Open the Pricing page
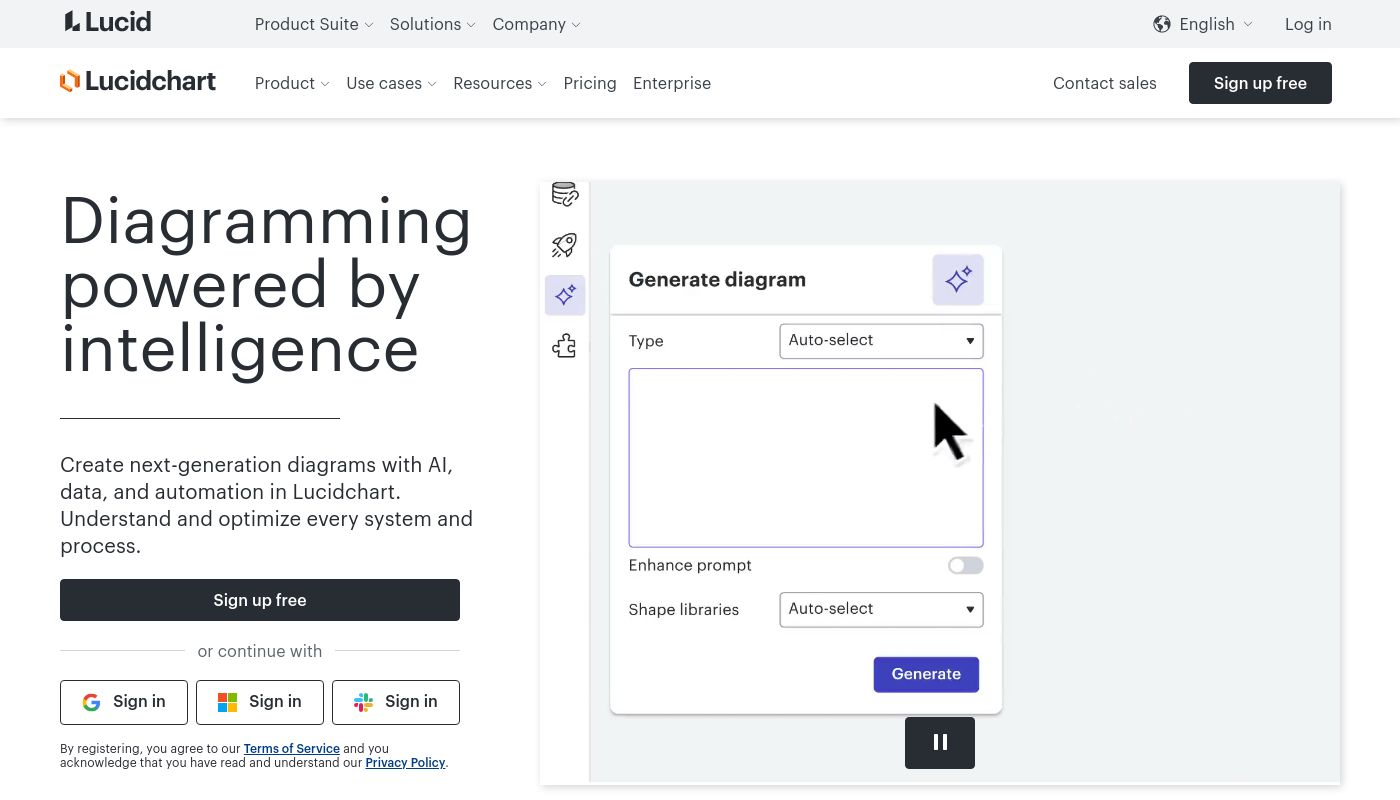This screenshot has width=1400, height=800. [590, 83]
